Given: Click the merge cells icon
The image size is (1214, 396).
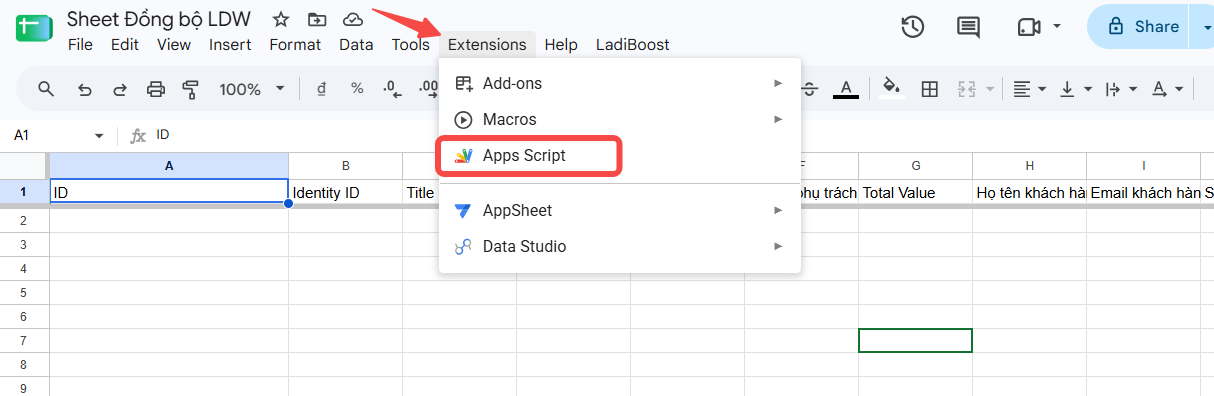Looking at the screenshot, I should tap(966, 89).
